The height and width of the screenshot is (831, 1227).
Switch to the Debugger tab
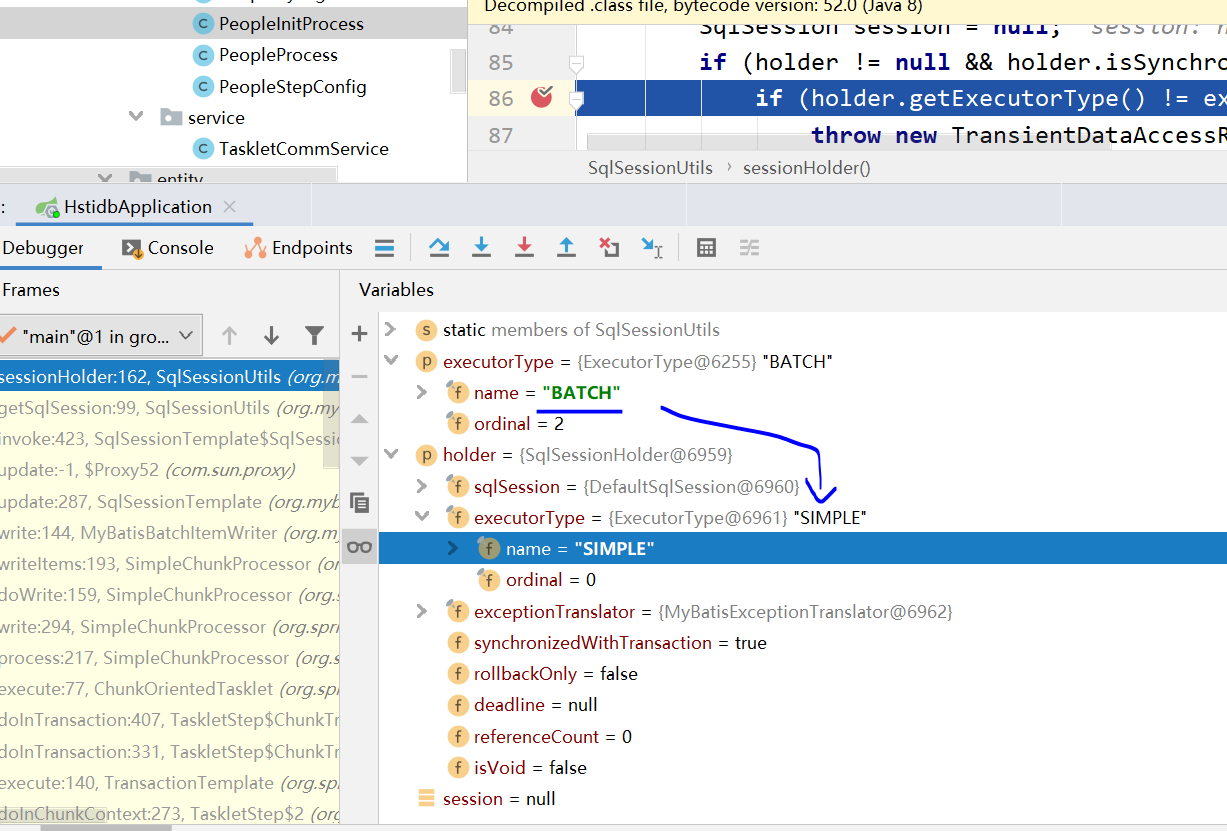point(43,248)
